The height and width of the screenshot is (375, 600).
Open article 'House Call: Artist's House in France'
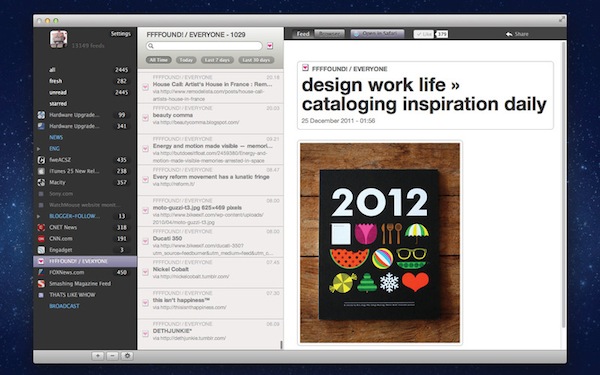(210, 88)
